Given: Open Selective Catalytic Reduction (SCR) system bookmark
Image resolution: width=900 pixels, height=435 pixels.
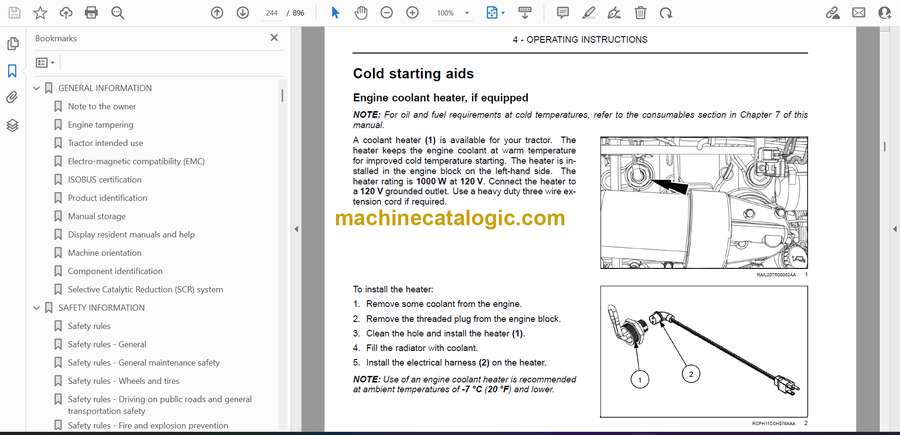Looking at the screenshot, I should point(145,290).
